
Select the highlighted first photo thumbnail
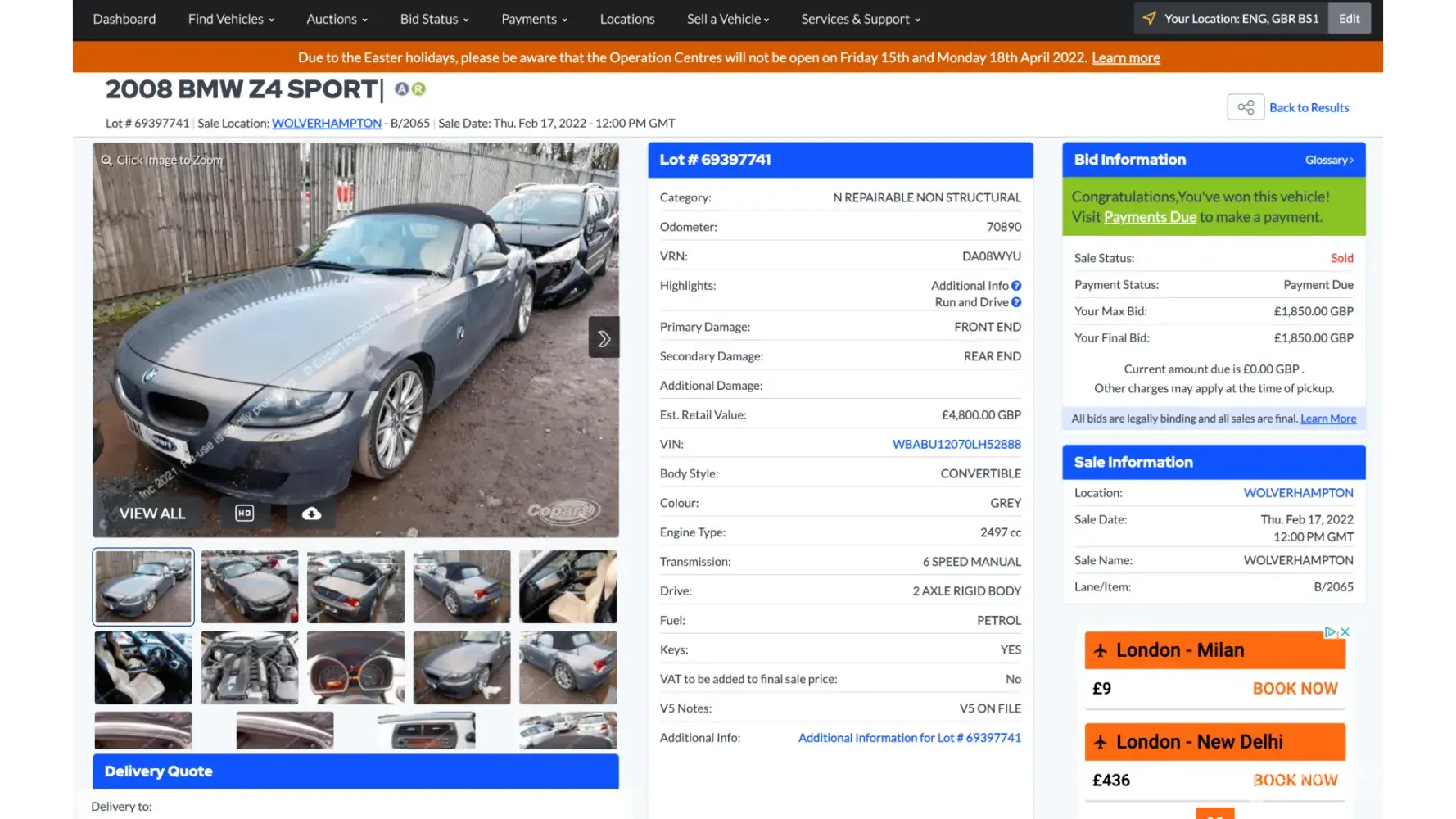(x=143, y=586)
